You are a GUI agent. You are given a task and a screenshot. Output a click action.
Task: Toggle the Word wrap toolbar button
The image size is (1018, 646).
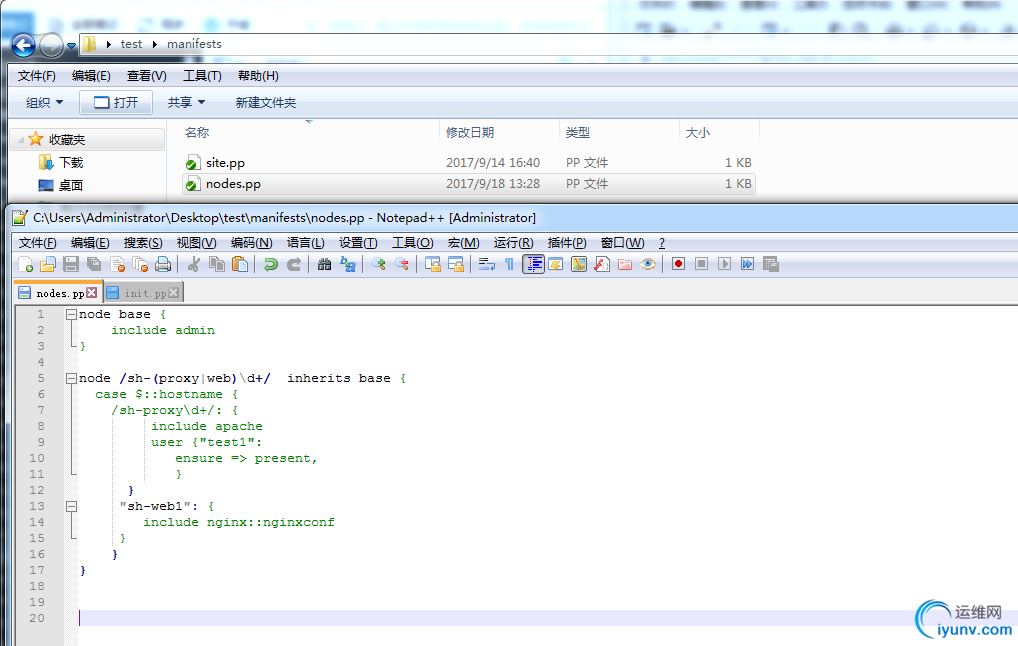487,264
